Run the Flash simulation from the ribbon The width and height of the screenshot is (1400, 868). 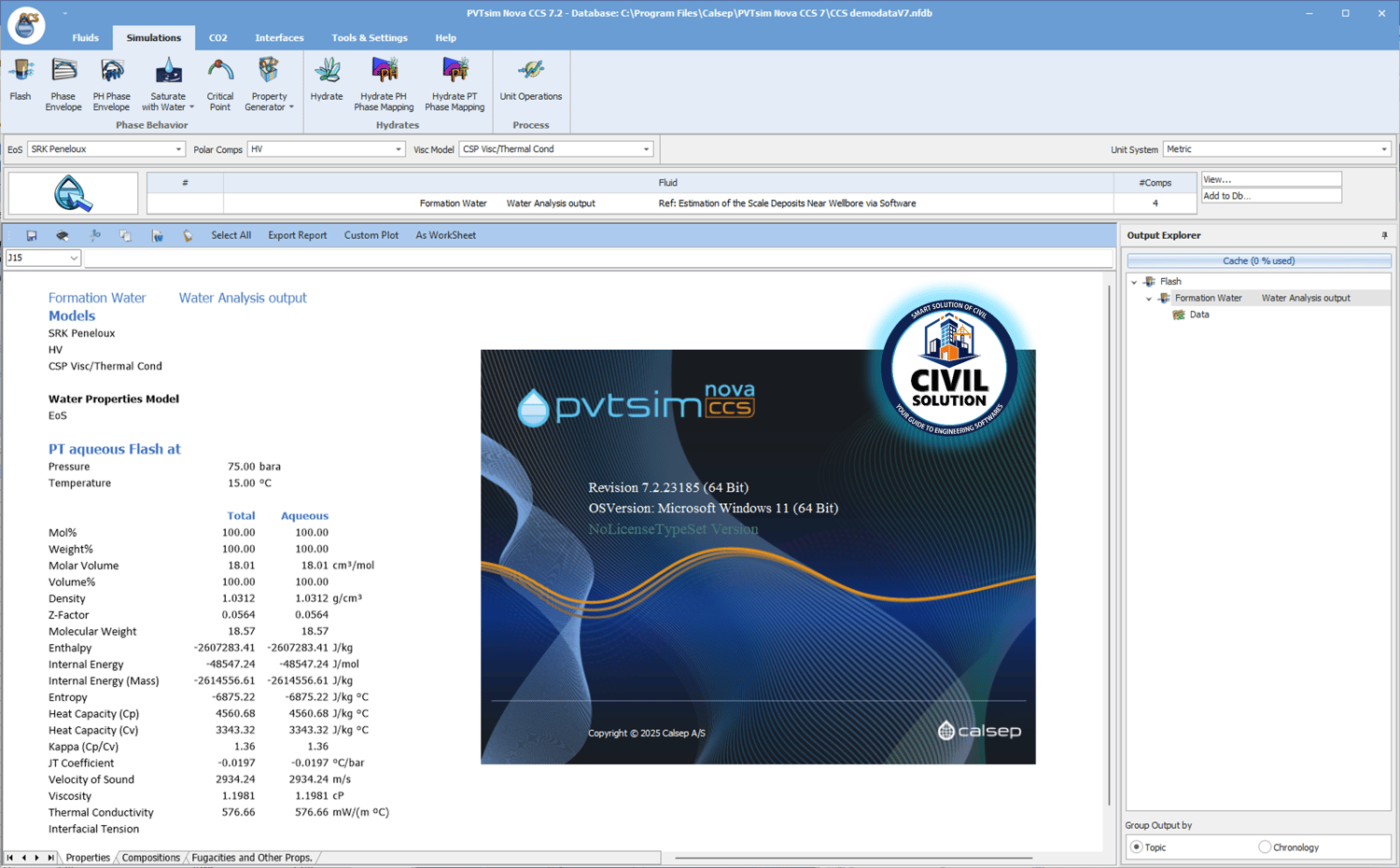coord(21,79)
